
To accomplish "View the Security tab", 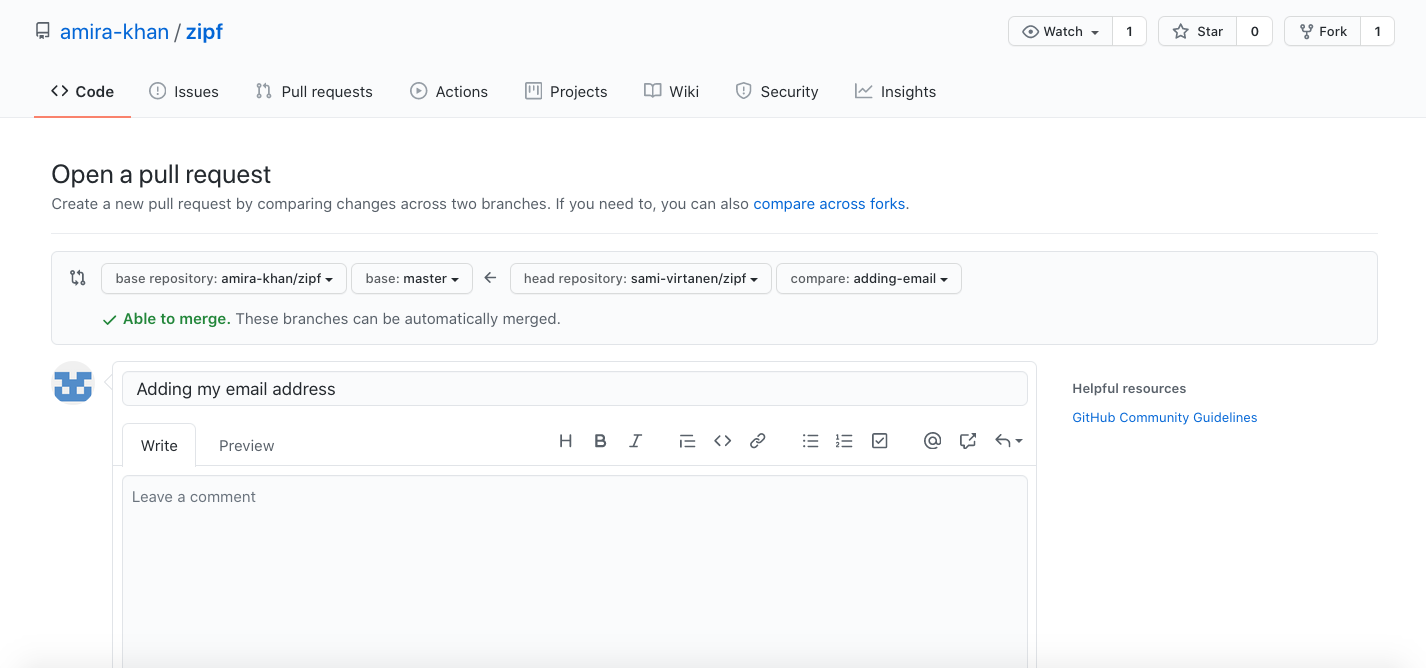I will (x=777, y=91).
